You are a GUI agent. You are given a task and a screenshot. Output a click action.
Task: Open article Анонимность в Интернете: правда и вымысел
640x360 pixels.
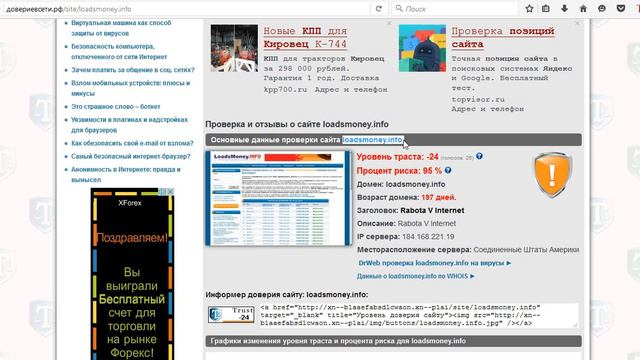[x=126, y=175]
